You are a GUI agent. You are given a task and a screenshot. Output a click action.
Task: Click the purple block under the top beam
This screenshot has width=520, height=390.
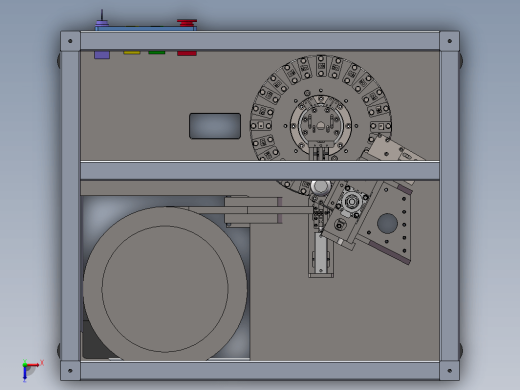(x=102, y=55)
